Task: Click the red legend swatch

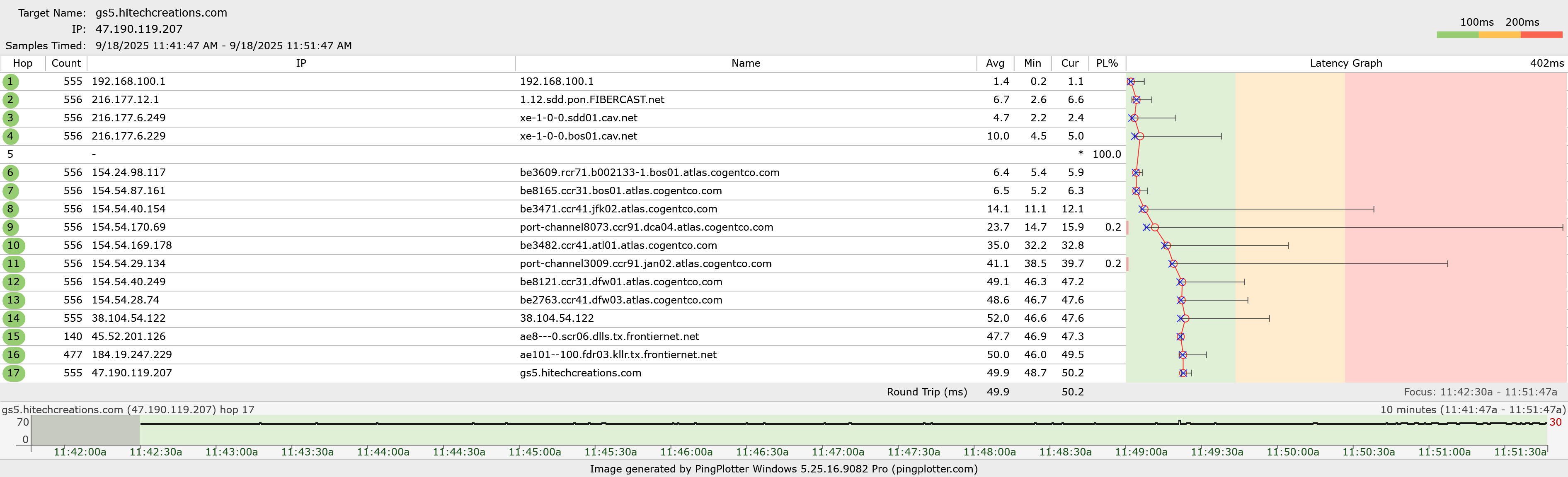Action: pos(1541,35)
